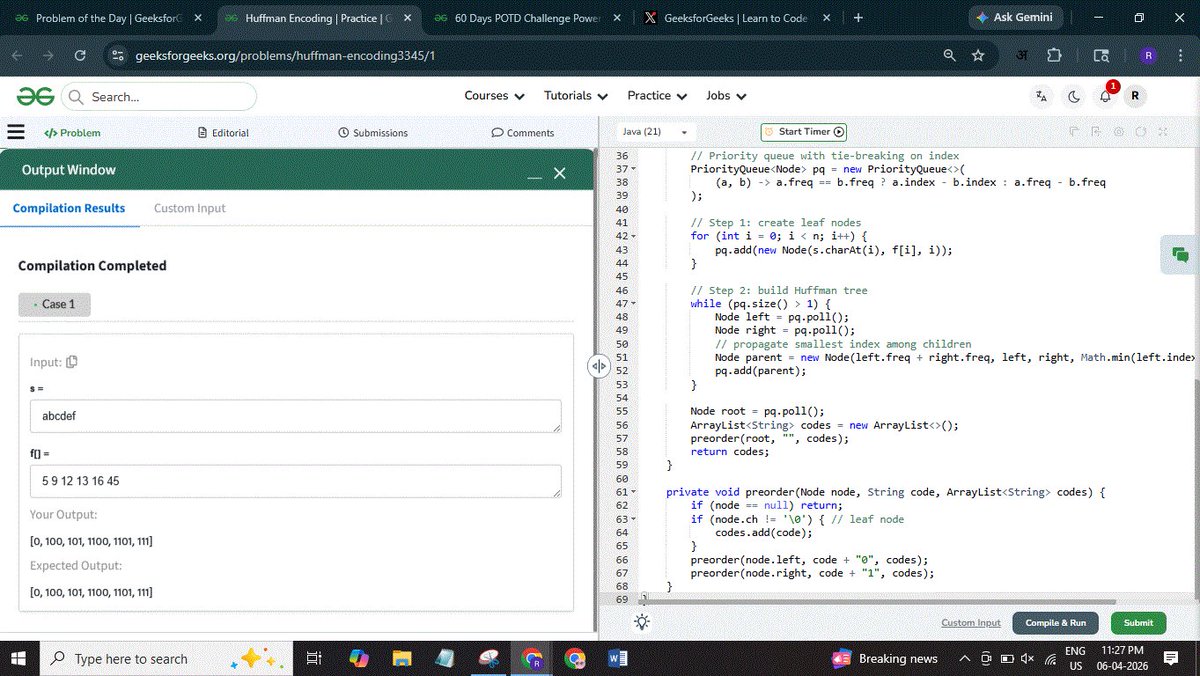Open the profile avatar R on GeeksforGeeks
Viewport: 1200px width, 676px height.
pos(1134,96)
